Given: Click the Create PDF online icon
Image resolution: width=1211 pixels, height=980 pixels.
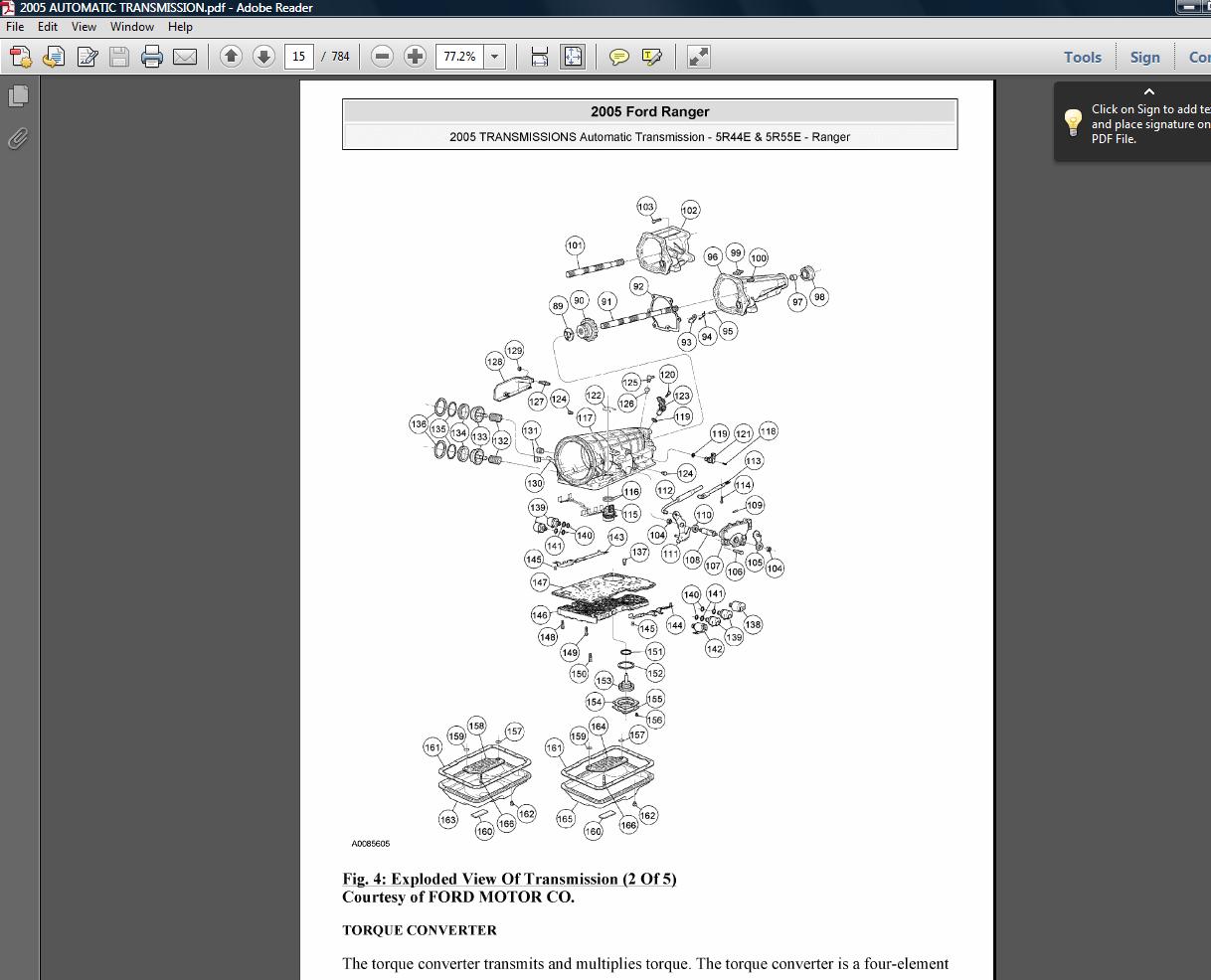Looking at the screenshot, I should click(x=20, y=57).
